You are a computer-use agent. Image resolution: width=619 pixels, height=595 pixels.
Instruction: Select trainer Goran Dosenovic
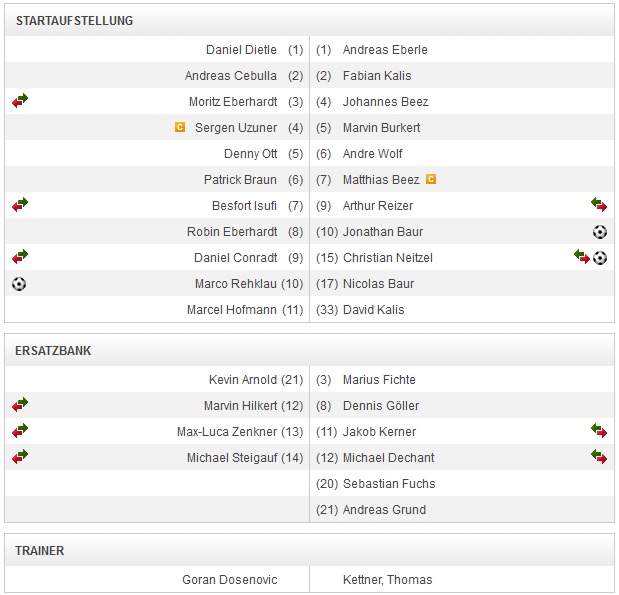point(230,579)
